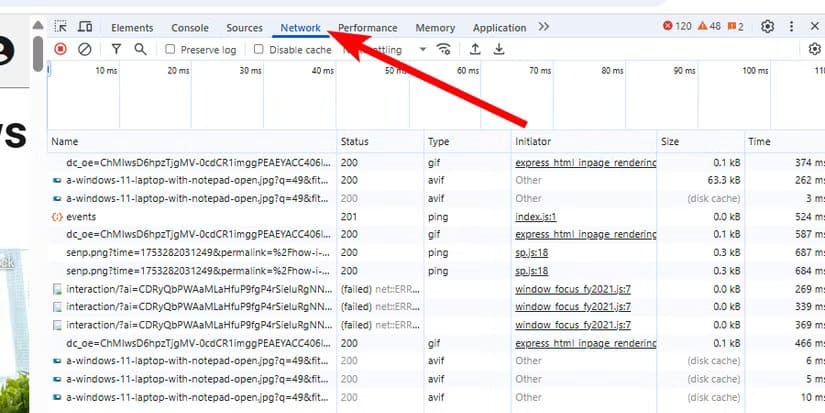This screenshot has width=825, height=413.
Task: Toggle the Disable cache checkbox
Action: pos(258,49)
